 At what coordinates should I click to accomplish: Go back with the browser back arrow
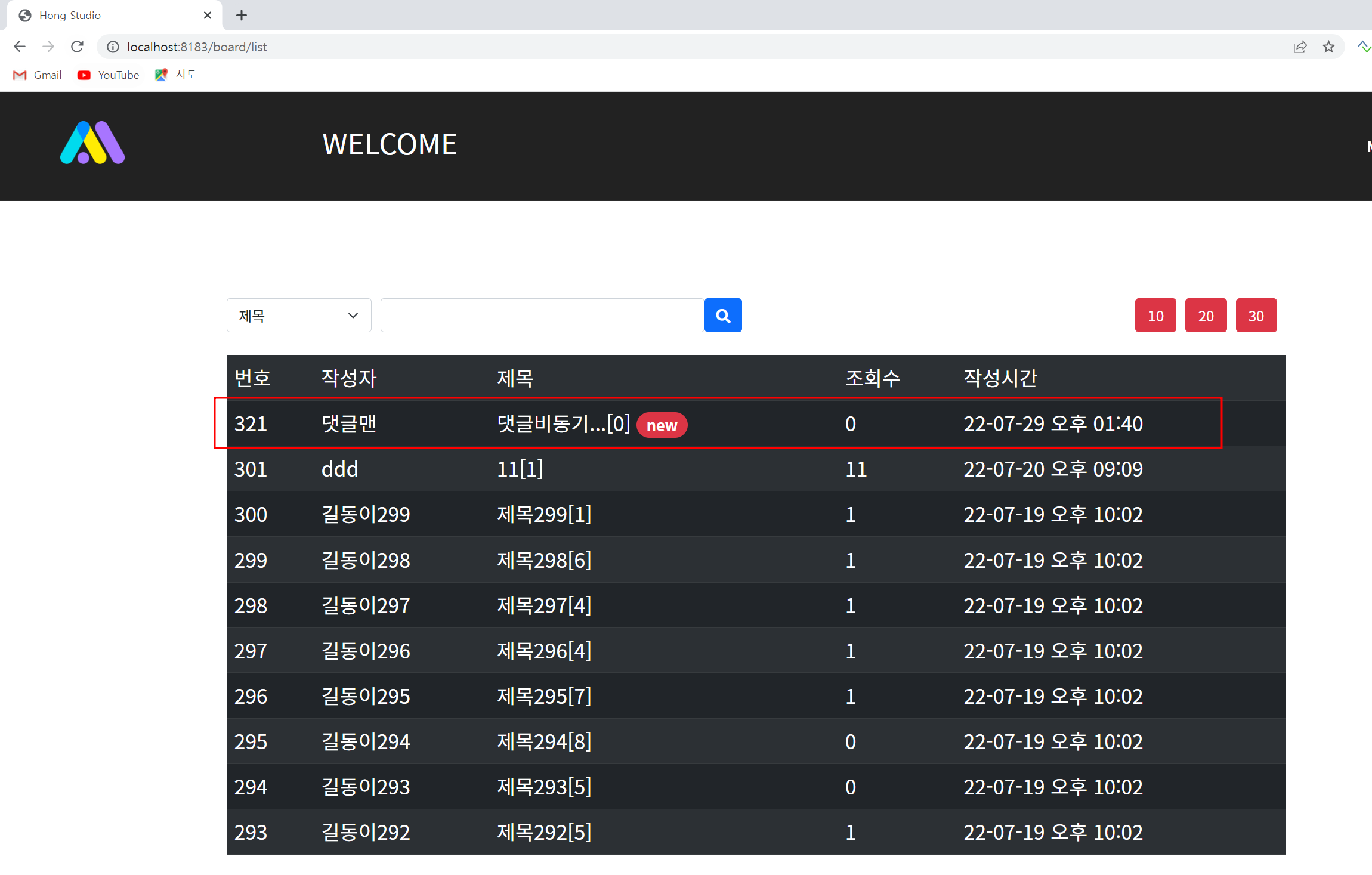(20, 47)
